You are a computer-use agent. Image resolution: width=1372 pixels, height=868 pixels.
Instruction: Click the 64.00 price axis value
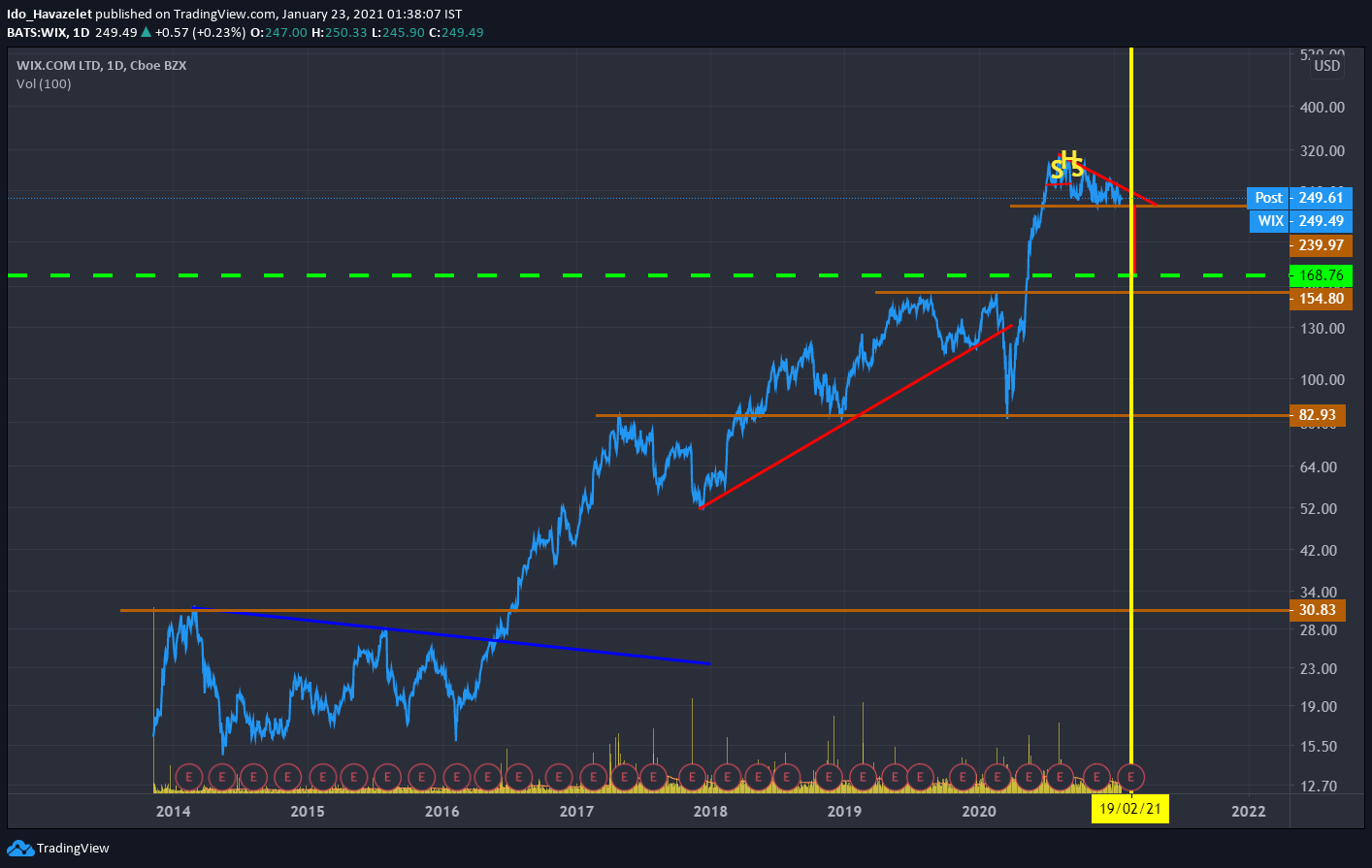1319,466
